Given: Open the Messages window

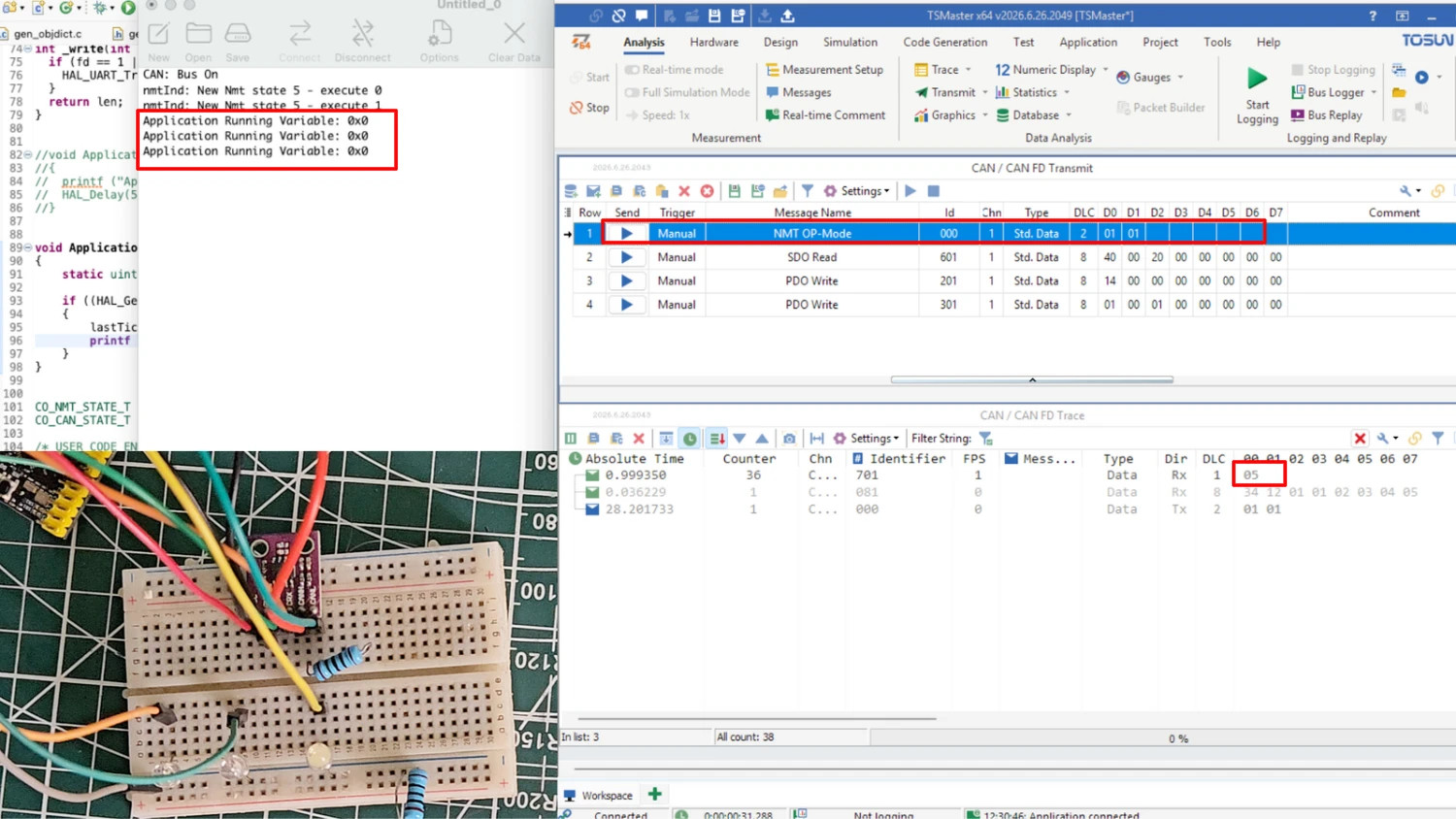Looking at the screenshot, I should [x=798, y=92].
